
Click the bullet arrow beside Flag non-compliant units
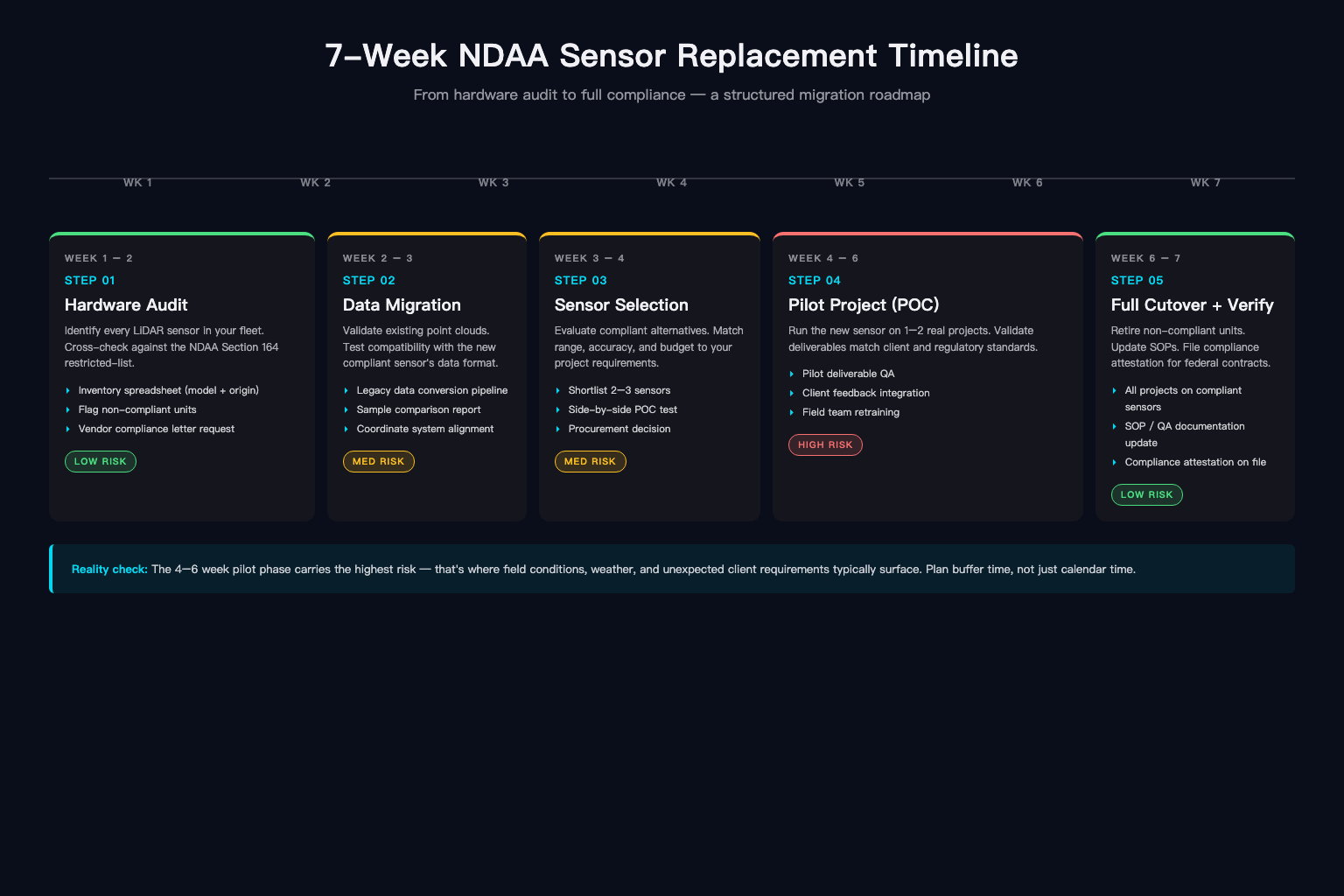pos(68,409)
